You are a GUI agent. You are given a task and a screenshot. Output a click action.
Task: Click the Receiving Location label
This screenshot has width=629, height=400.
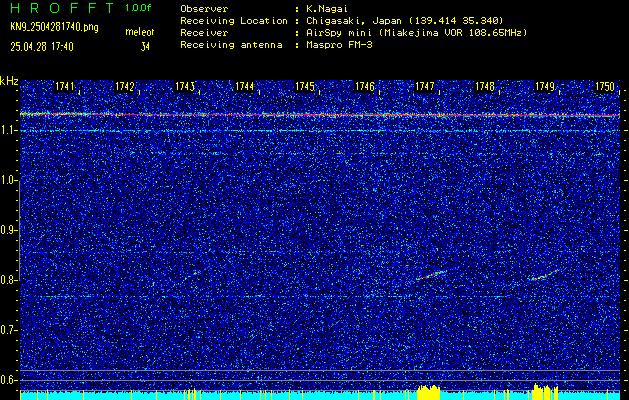click(234, 20)
